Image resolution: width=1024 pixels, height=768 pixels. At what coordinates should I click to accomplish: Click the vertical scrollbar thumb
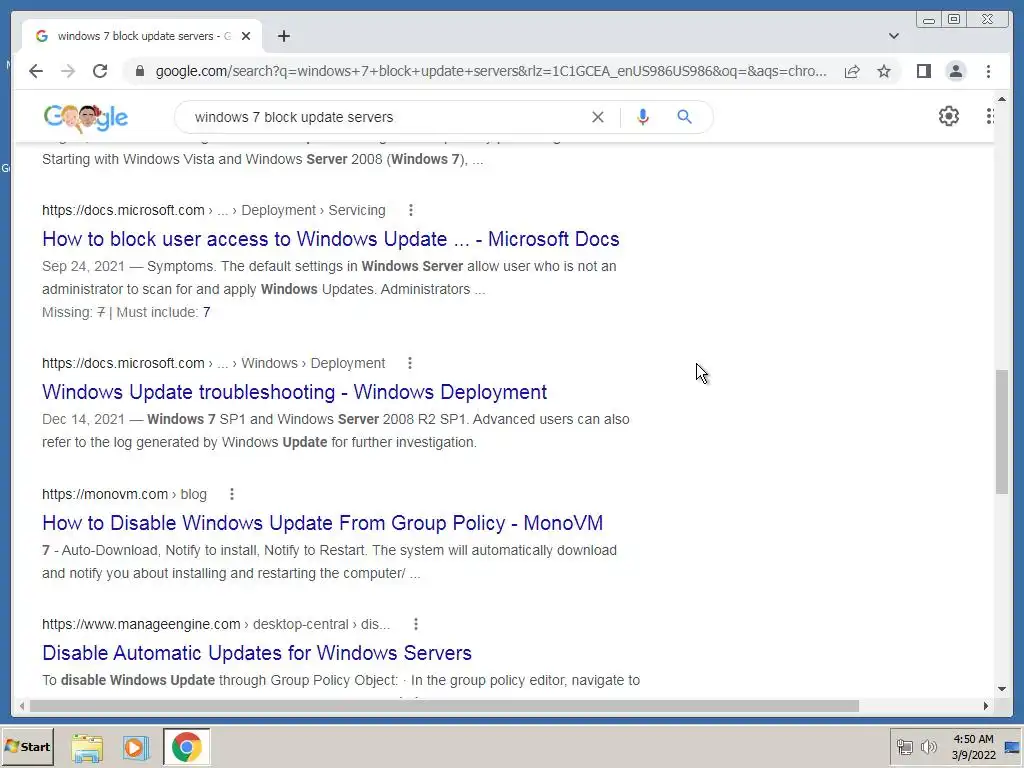[1002, 432]
